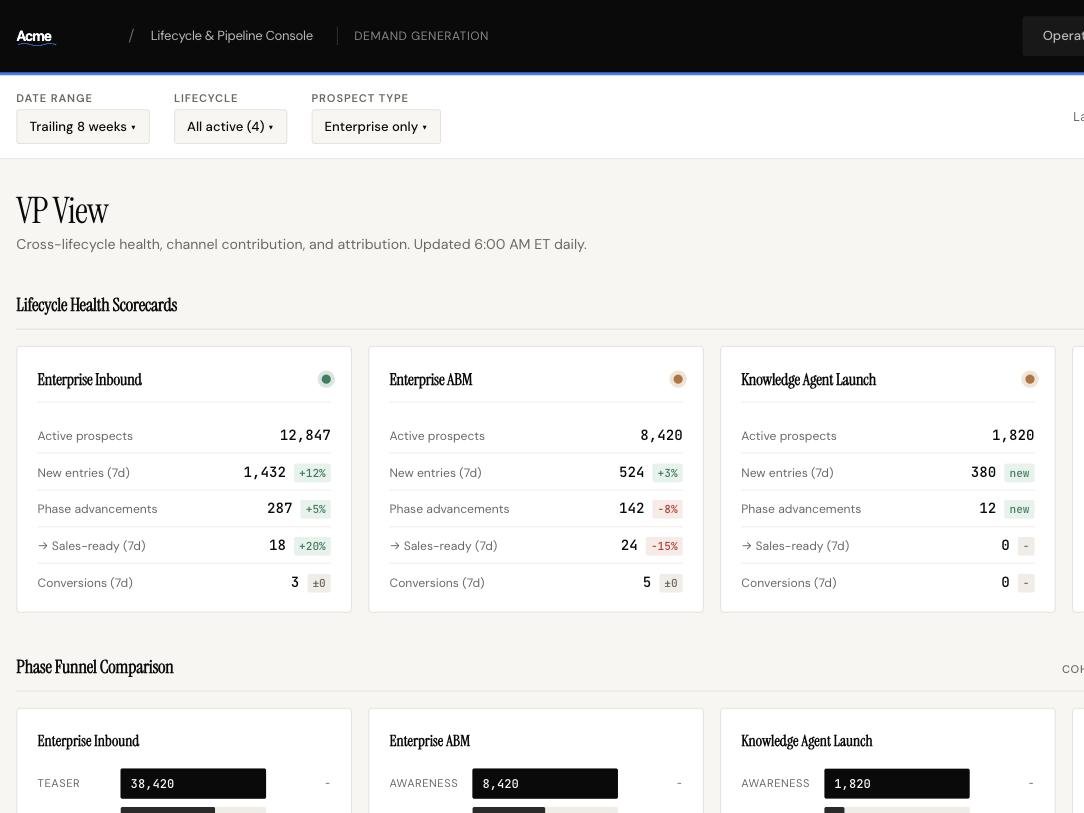The width and height of the screenshot is (1084, 813).
Task: Open the Date Range dropdown Trailing 8 weeks
Action: 83,127
